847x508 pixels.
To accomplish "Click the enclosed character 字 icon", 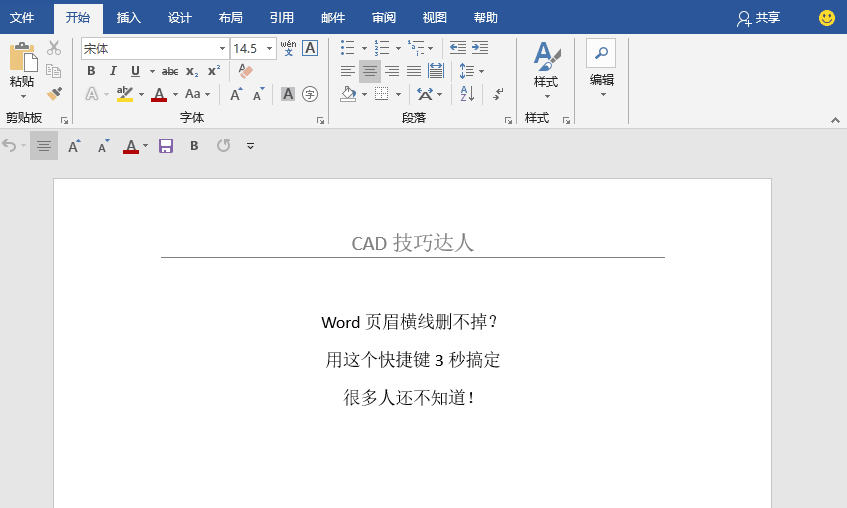I will 310,94.
